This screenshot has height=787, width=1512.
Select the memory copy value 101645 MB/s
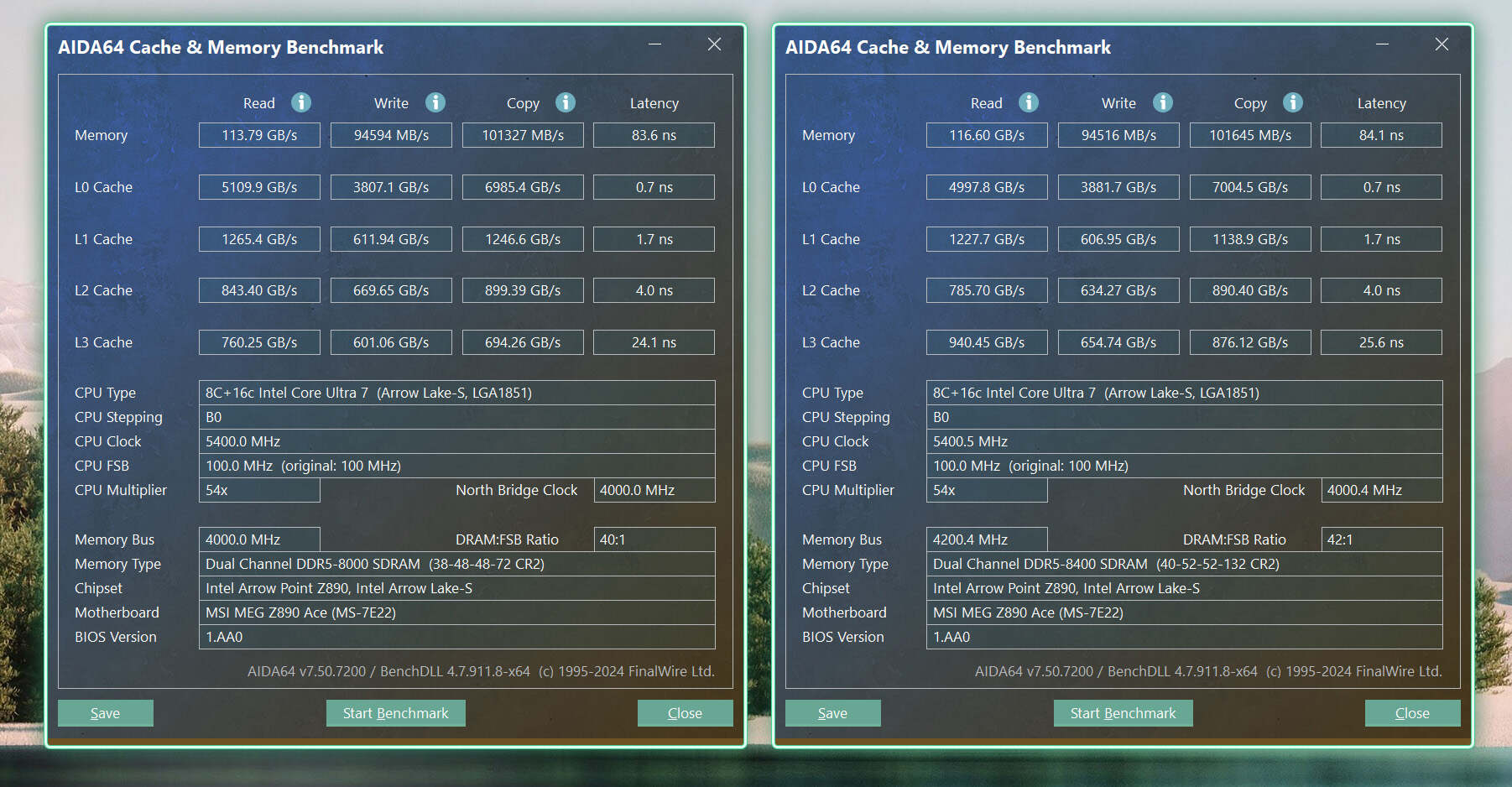point(1250,135)
